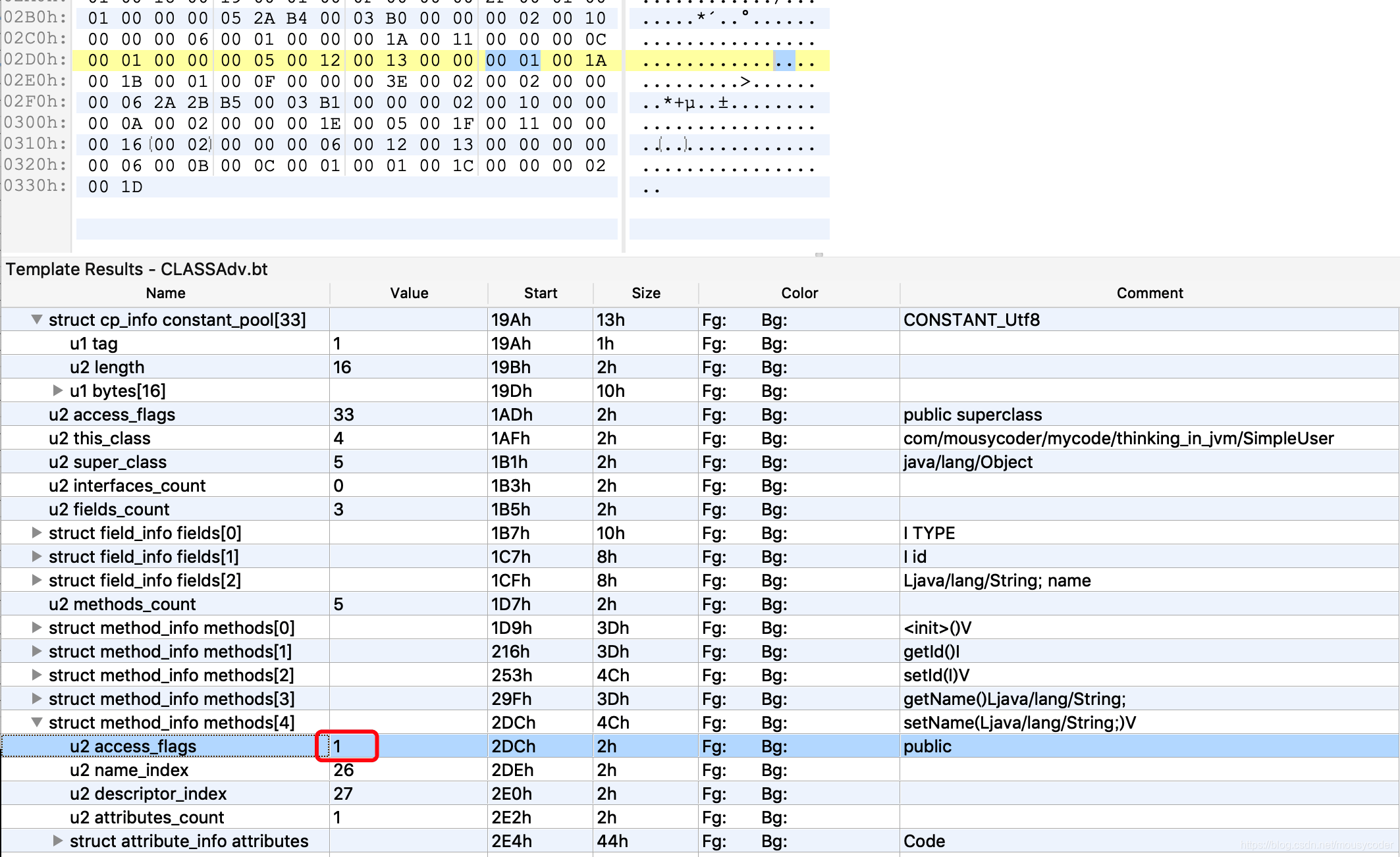1400x857 pixels.
Task: Collapse the constant_pool[33] struct node
Action: pyautogui.click(x=37, y=320)
